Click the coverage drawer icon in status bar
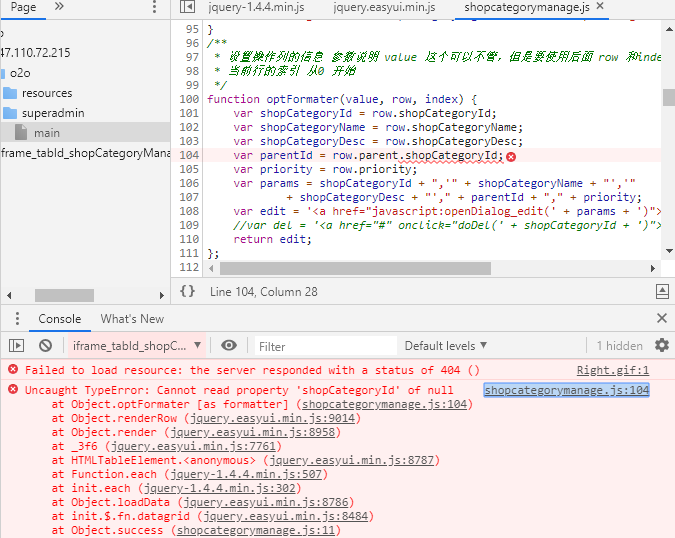The width and height of the screenshot is (675, 538). (x=662, y=291)
